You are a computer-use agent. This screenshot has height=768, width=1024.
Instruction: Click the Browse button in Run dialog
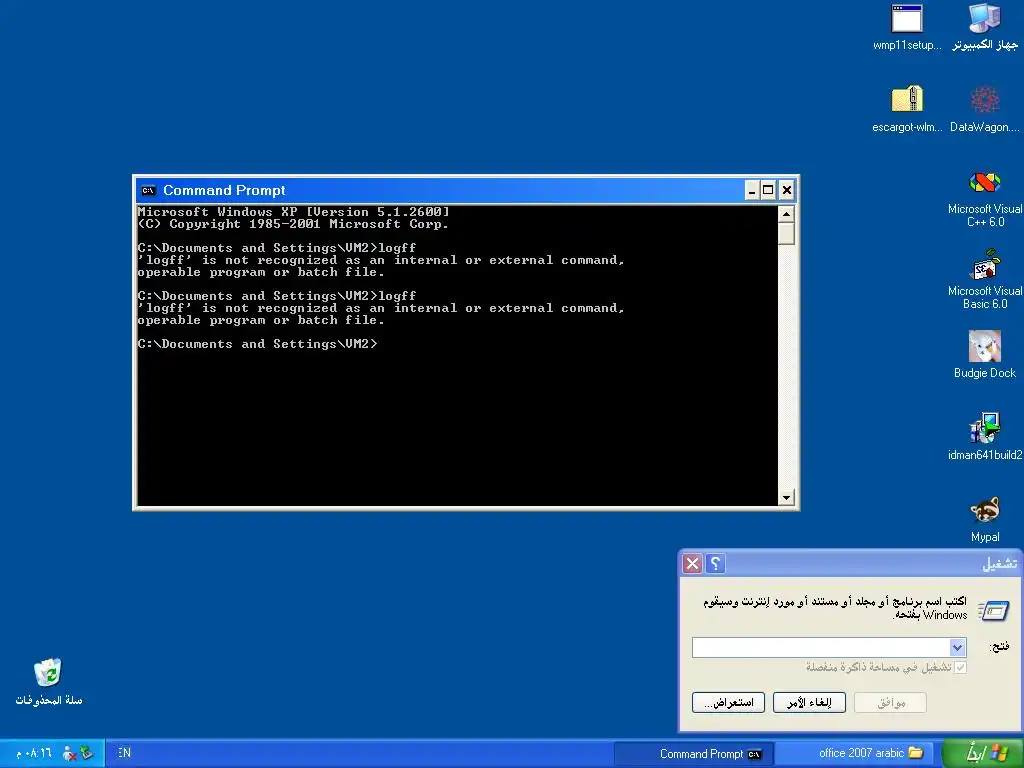728,703
